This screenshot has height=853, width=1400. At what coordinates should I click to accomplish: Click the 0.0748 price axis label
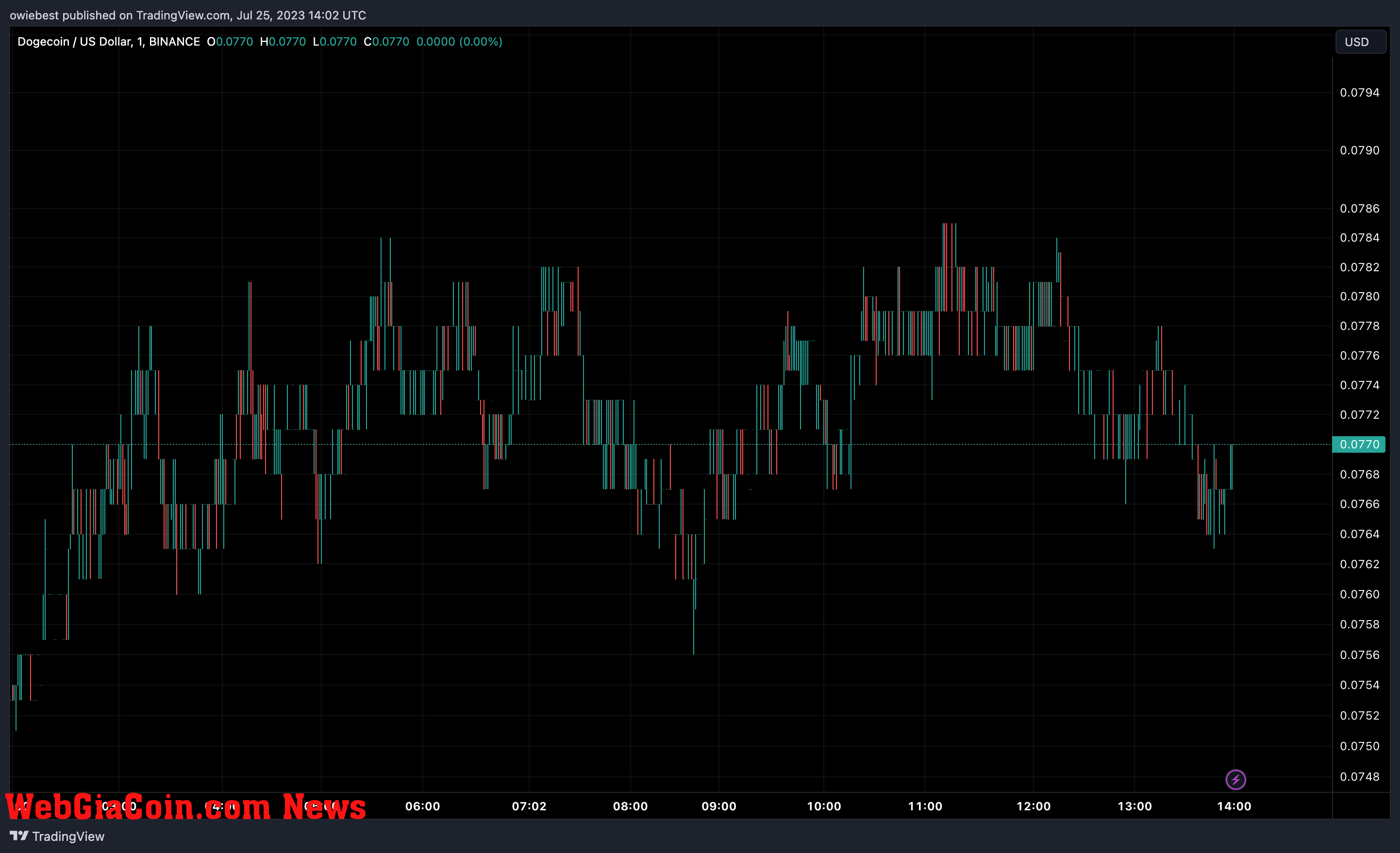(x=1359, y=776)
